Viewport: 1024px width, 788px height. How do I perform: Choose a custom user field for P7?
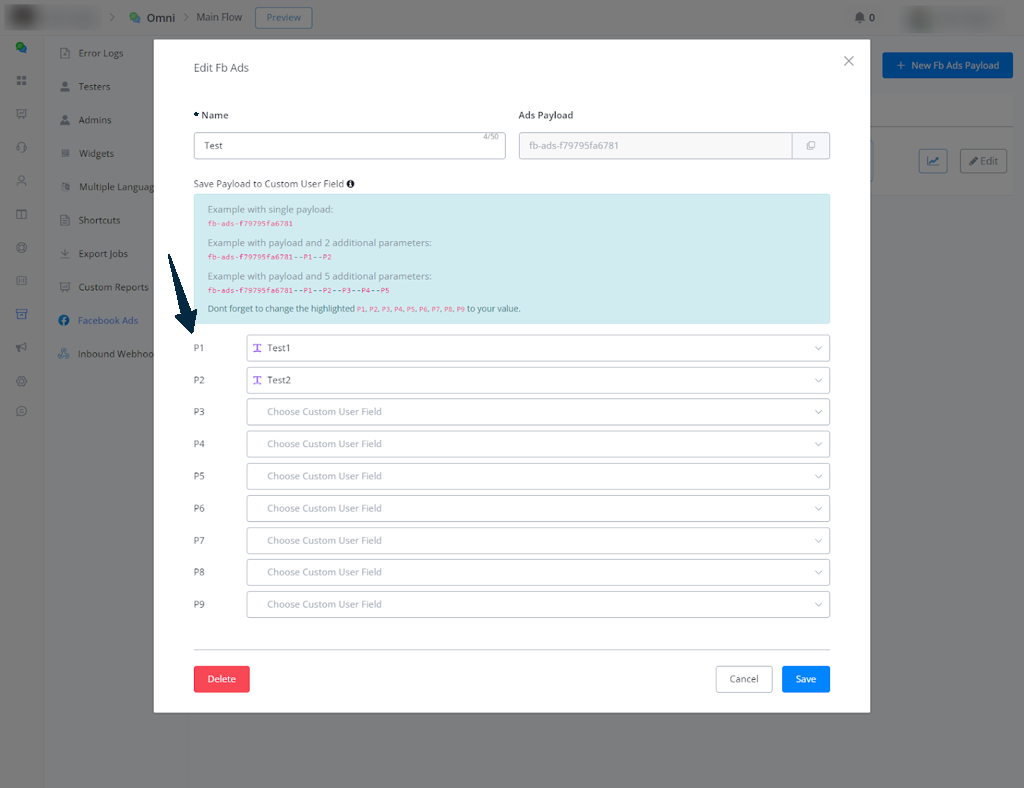pos(538,541)
